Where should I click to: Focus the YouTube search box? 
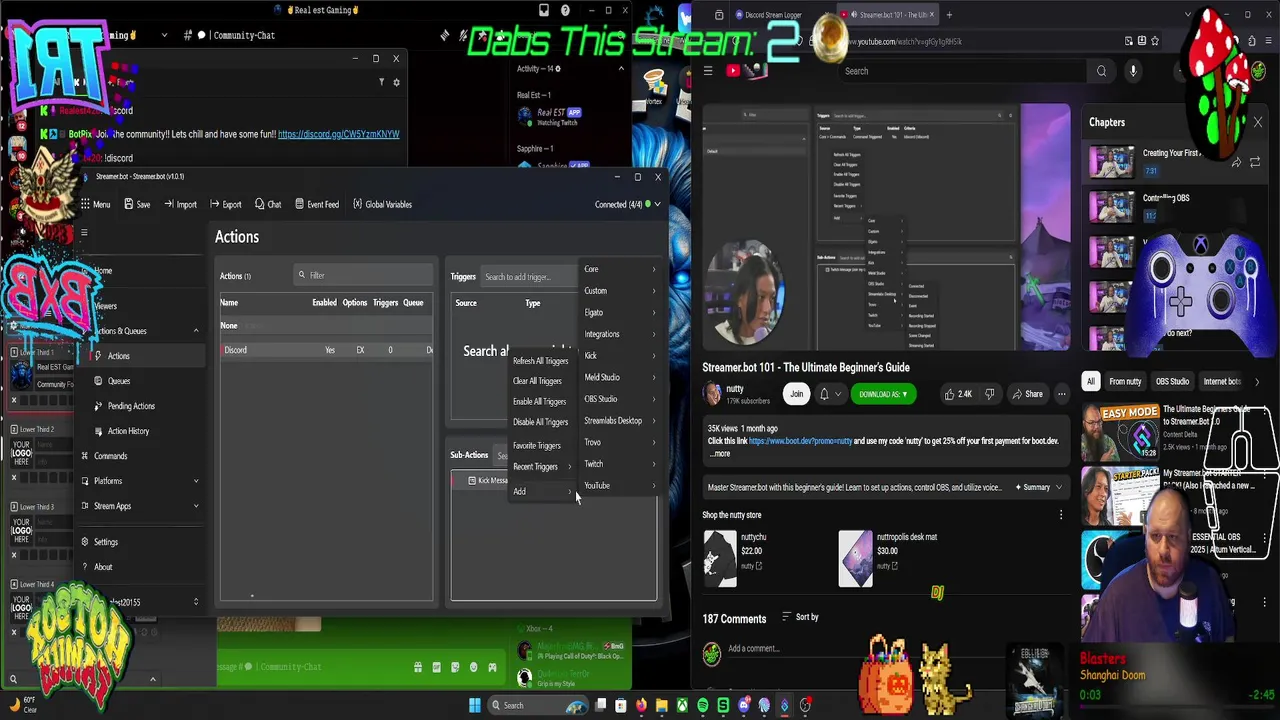coord(960,71)
